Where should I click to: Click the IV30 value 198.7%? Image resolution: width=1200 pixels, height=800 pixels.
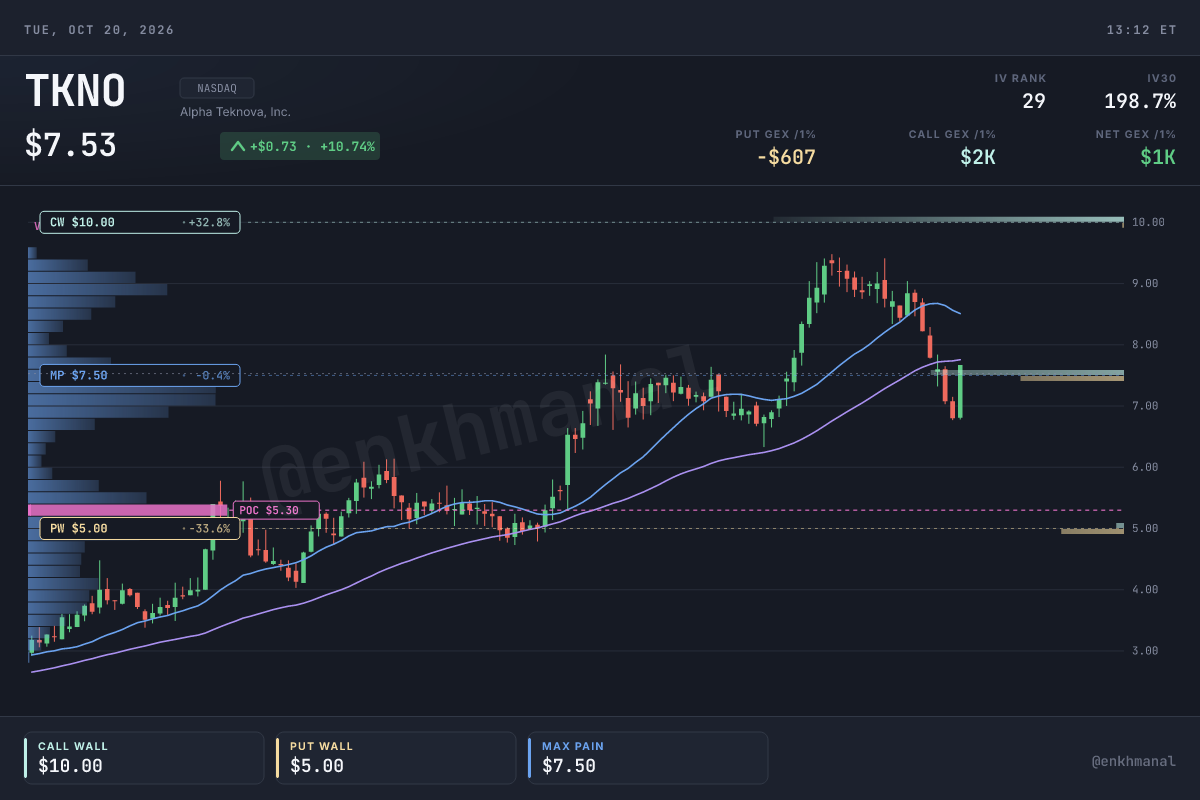(1140, 101)
